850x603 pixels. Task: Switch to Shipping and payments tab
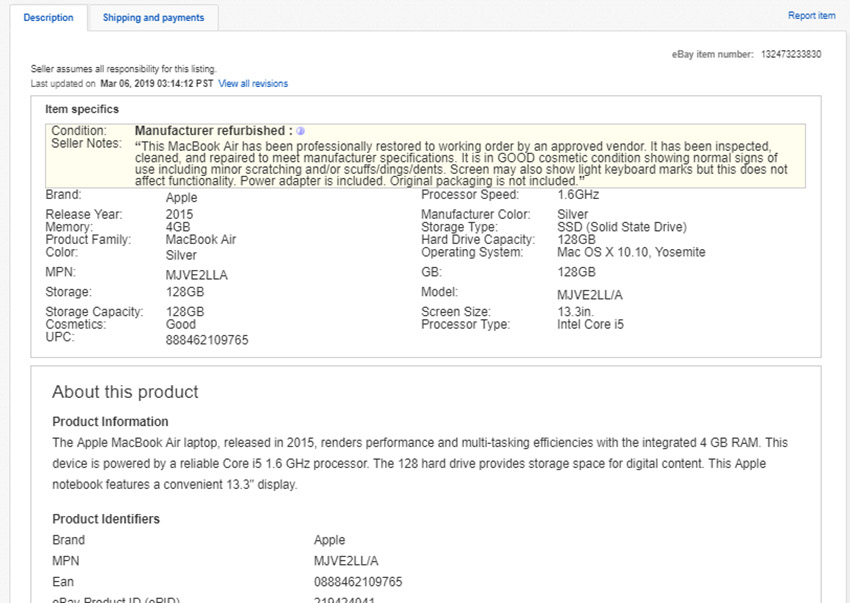[153, 17]
